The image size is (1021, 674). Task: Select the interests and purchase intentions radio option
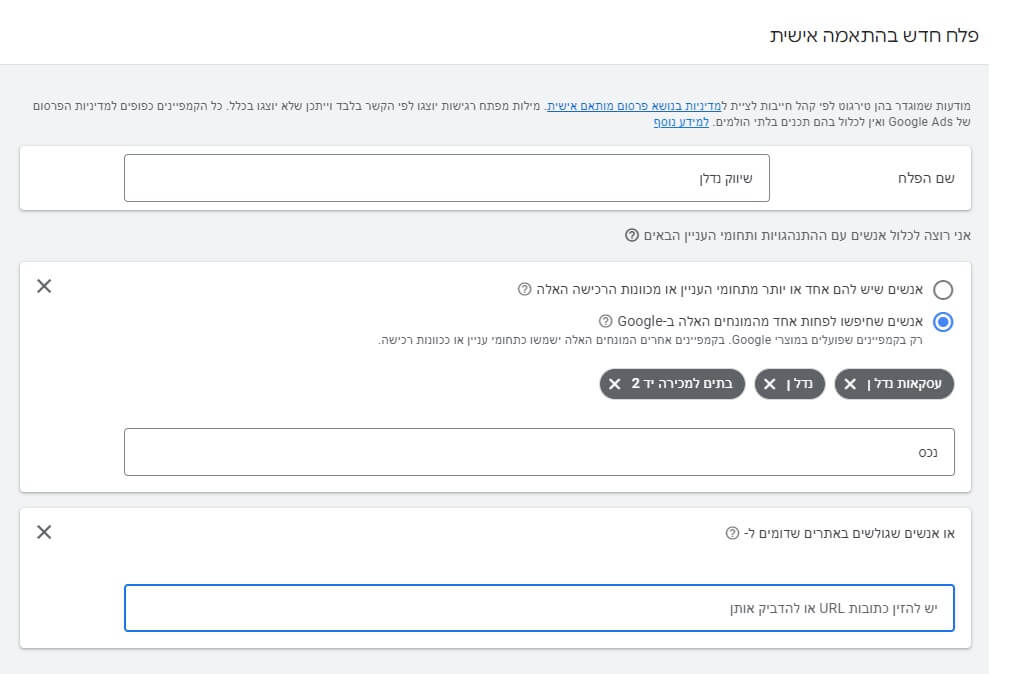[941, 289]
